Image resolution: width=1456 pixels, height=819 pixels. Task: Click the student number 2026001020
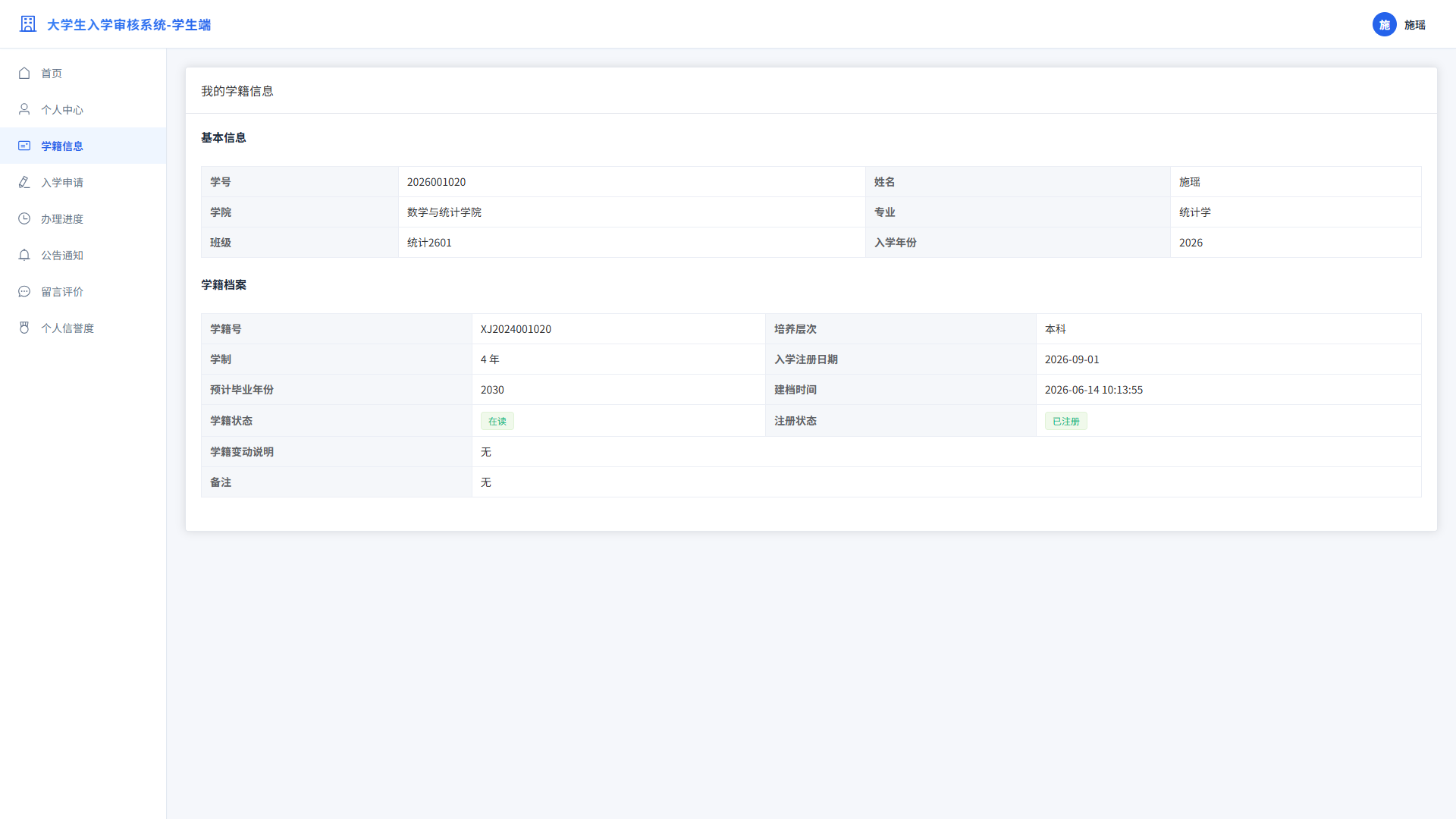pyautogui.click(x=437, y=182)
